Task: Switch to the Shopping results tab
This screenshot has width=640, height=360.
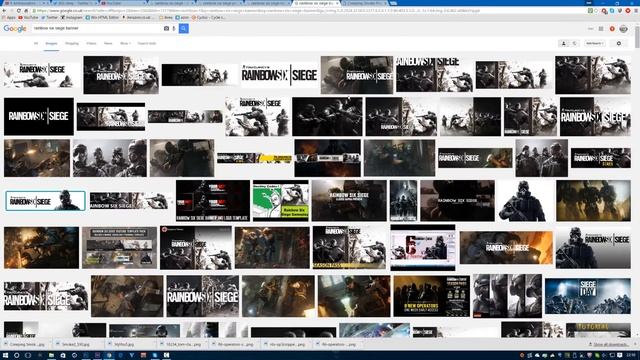Action: (72, 43)
